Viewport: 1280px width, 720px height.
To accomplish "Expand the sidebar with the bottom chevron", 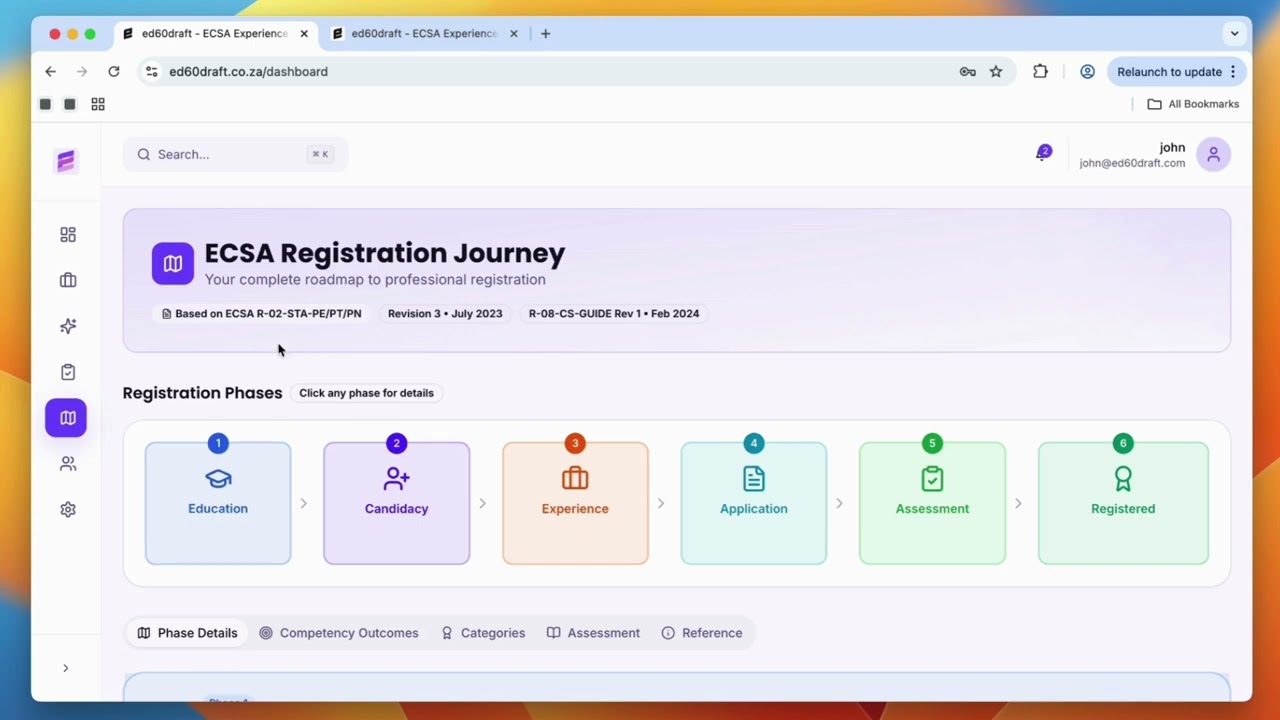I will point(66,668).
